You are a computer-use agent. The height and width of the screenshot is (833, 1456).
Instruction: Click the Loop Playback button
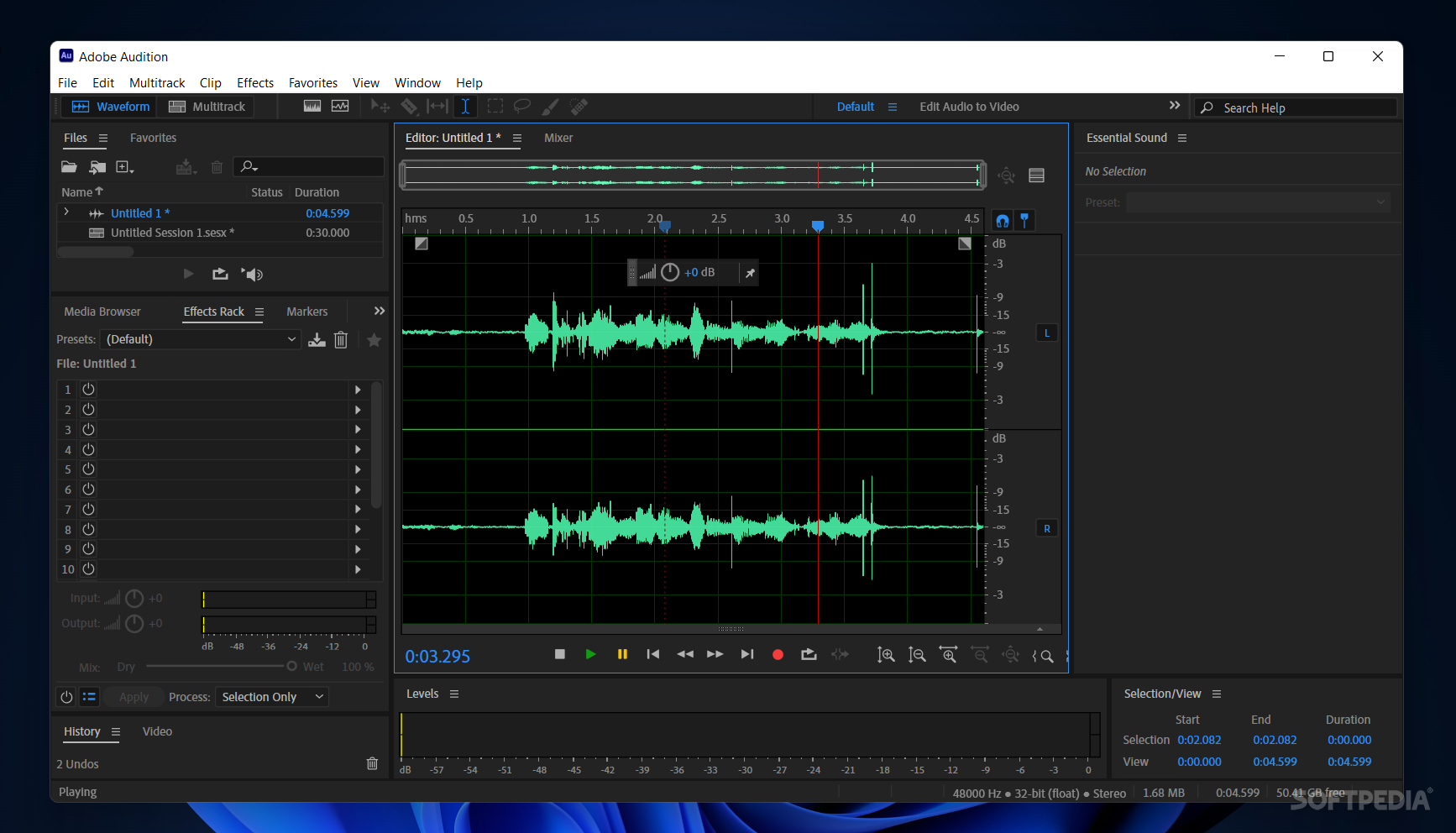809,655
